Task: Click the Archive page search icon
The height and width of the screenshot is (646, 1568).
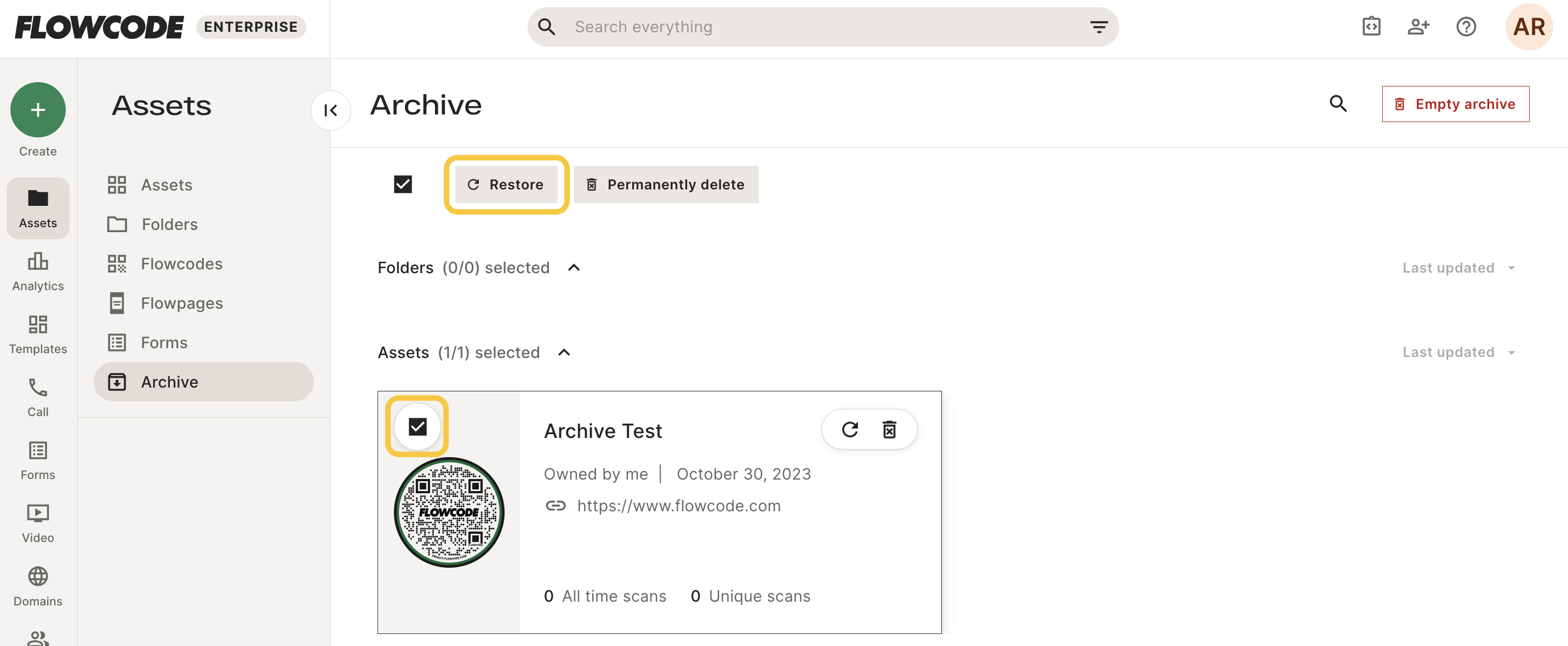Action: click(x=1338, y=103)
